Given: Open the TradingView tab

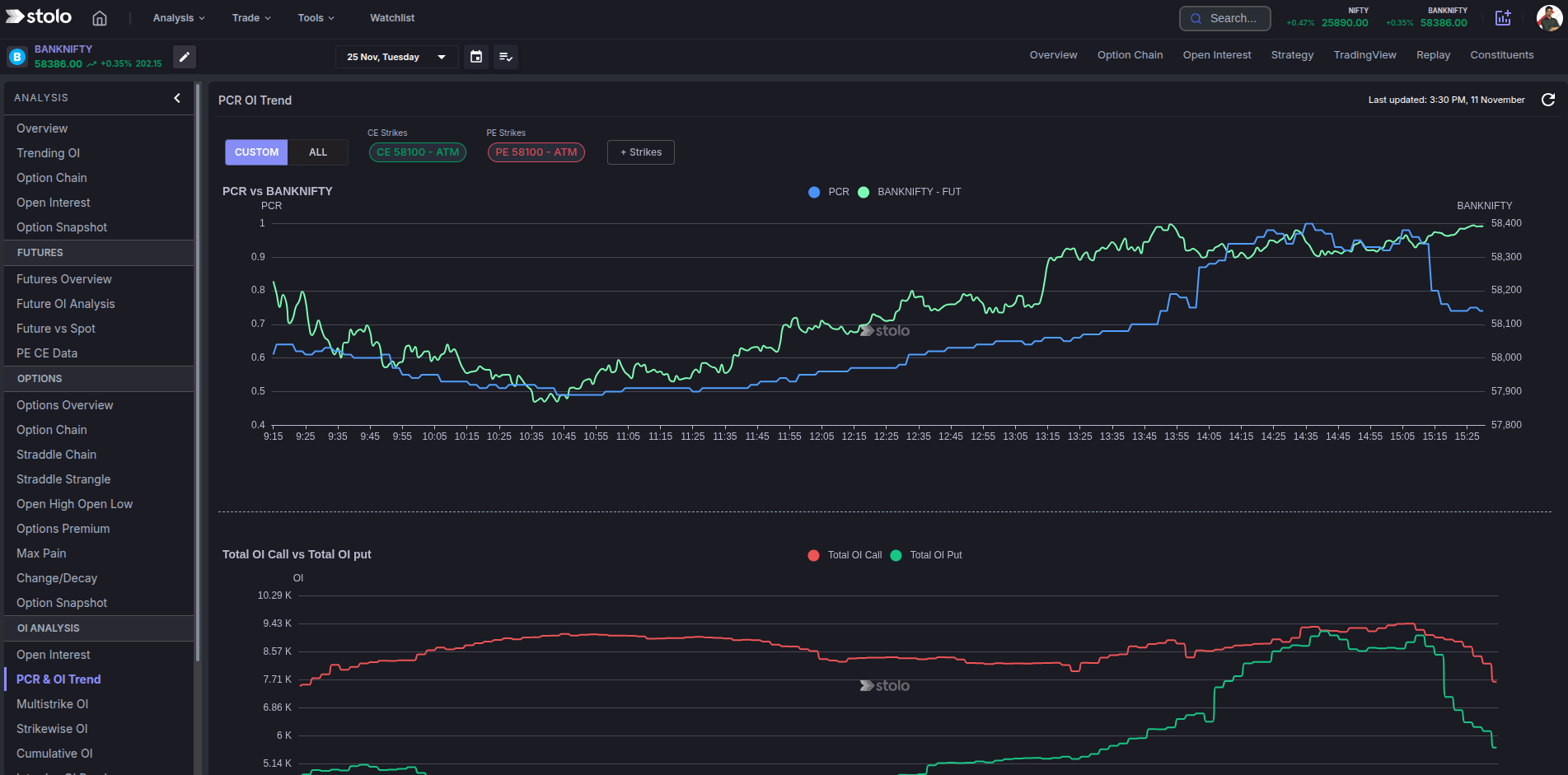Looking at the screenshot, I should (1364, 54).
